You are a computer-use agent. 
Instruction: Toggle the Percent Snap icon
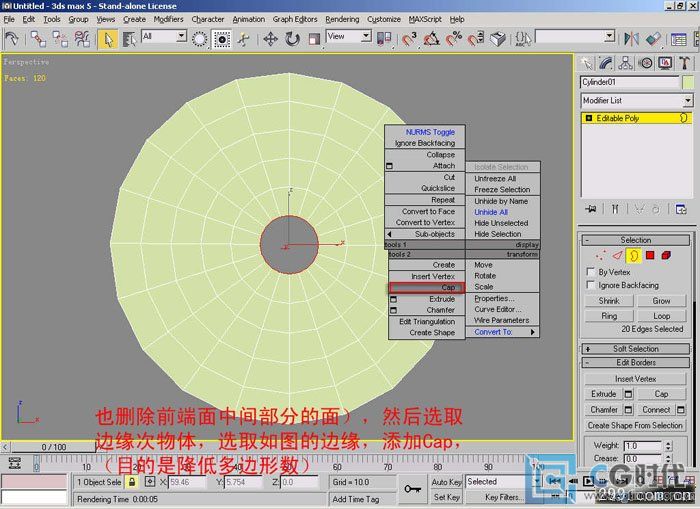[x=454, y=39]
